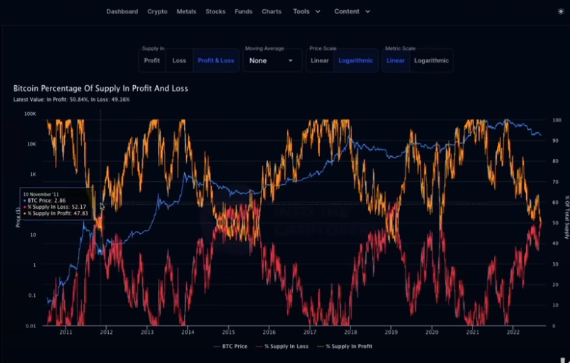The image size is (571, 363).
Task: Click the BTC Price: 2.86 tooltip line
Action: click(44, 201)
